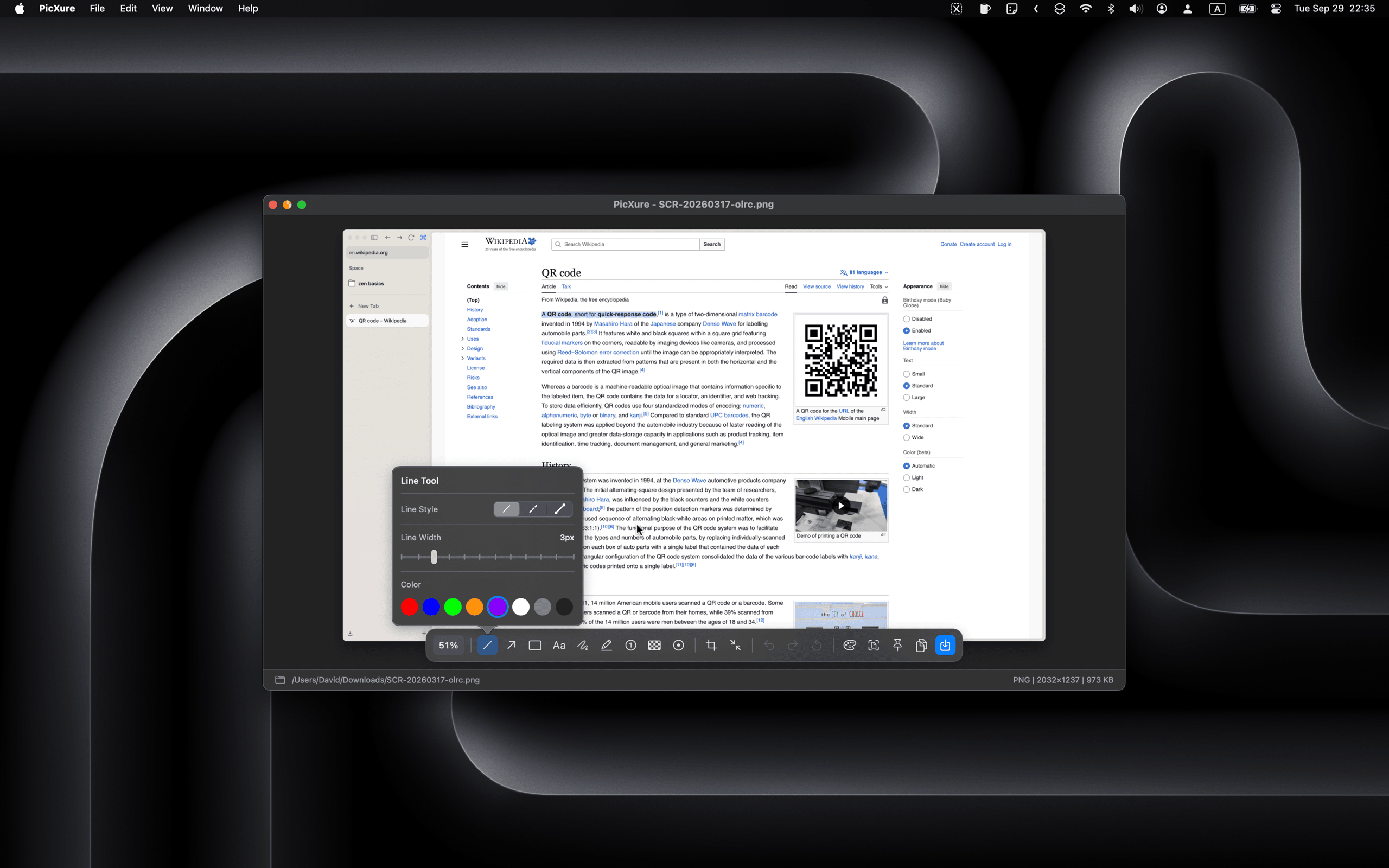Click the shrink inward-arrows icon
Screen dimensions: 1389x868
(735, 645)
